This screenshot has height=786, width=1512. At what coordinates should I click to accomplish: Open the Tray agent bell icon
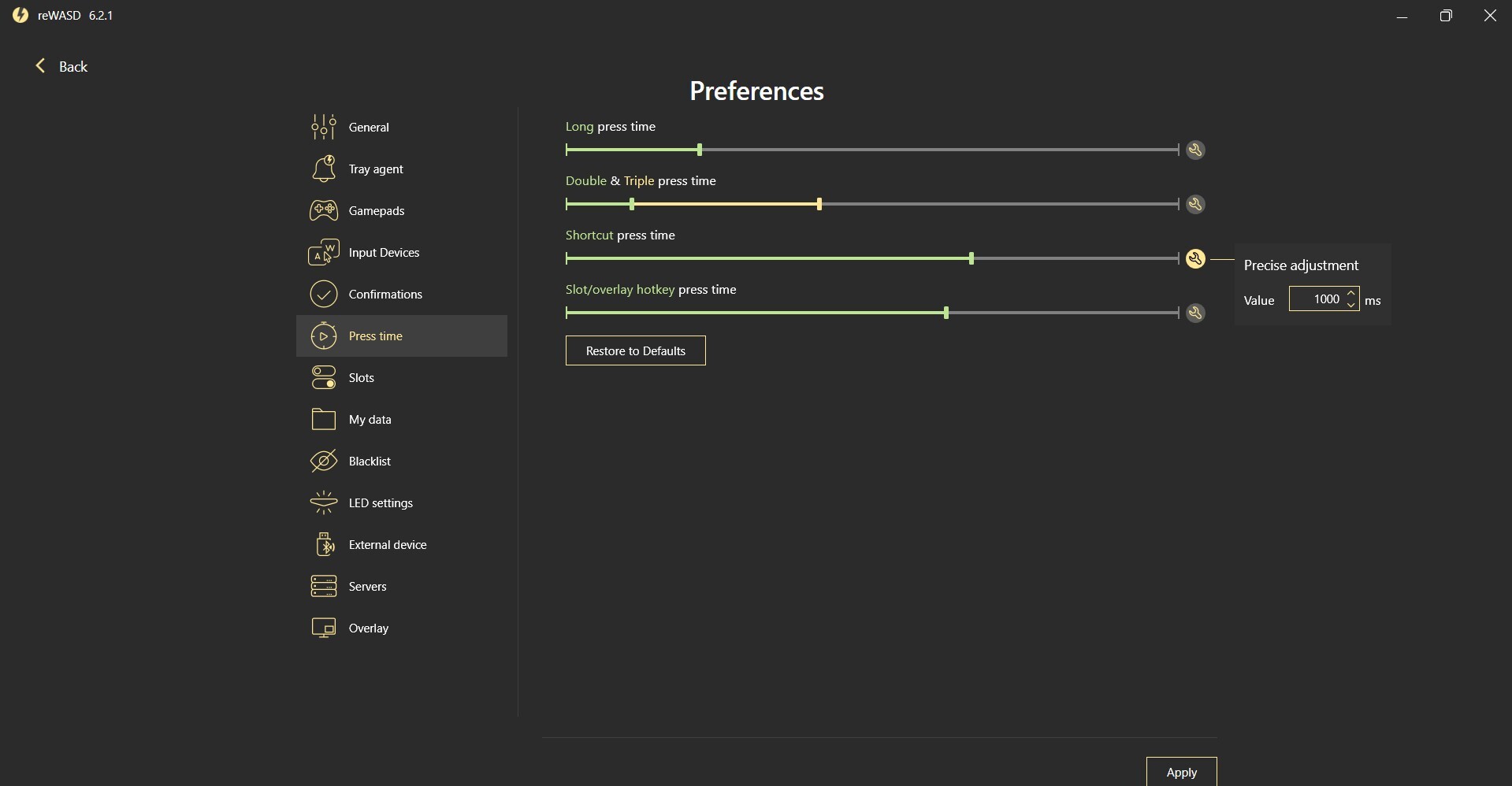point(324,169)
